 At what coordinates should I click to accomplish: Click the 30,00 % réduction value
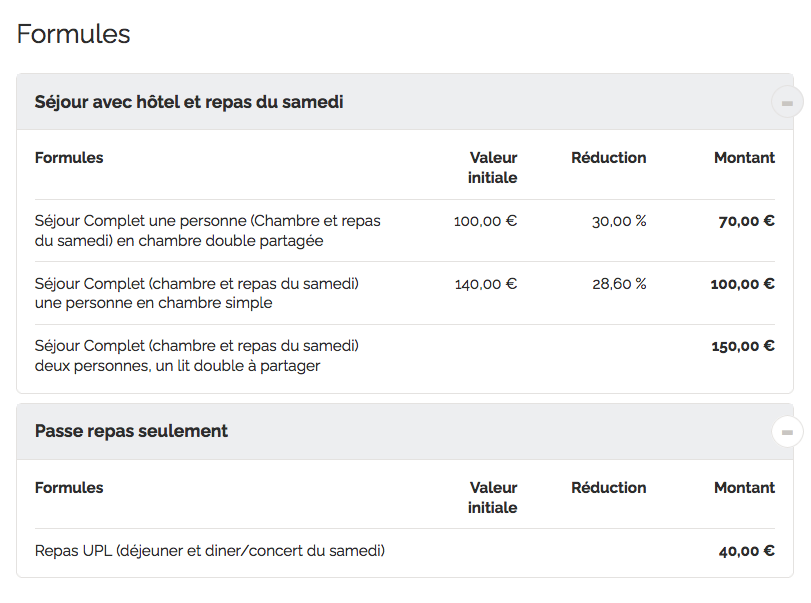[x=619, y=221]
